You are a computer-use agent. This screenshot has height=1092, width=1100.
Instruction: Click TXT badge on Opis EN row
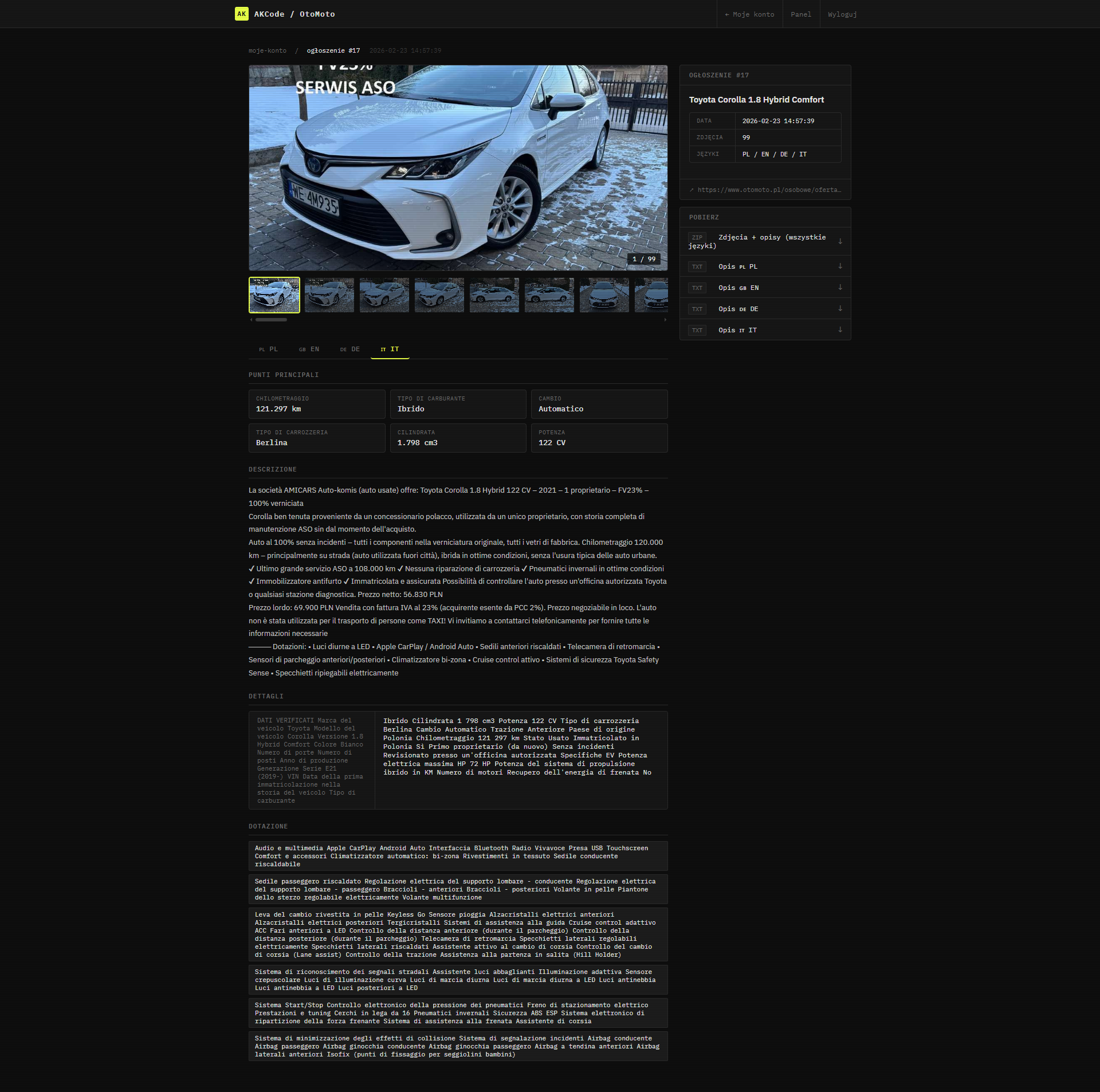[x=697, y=288]
